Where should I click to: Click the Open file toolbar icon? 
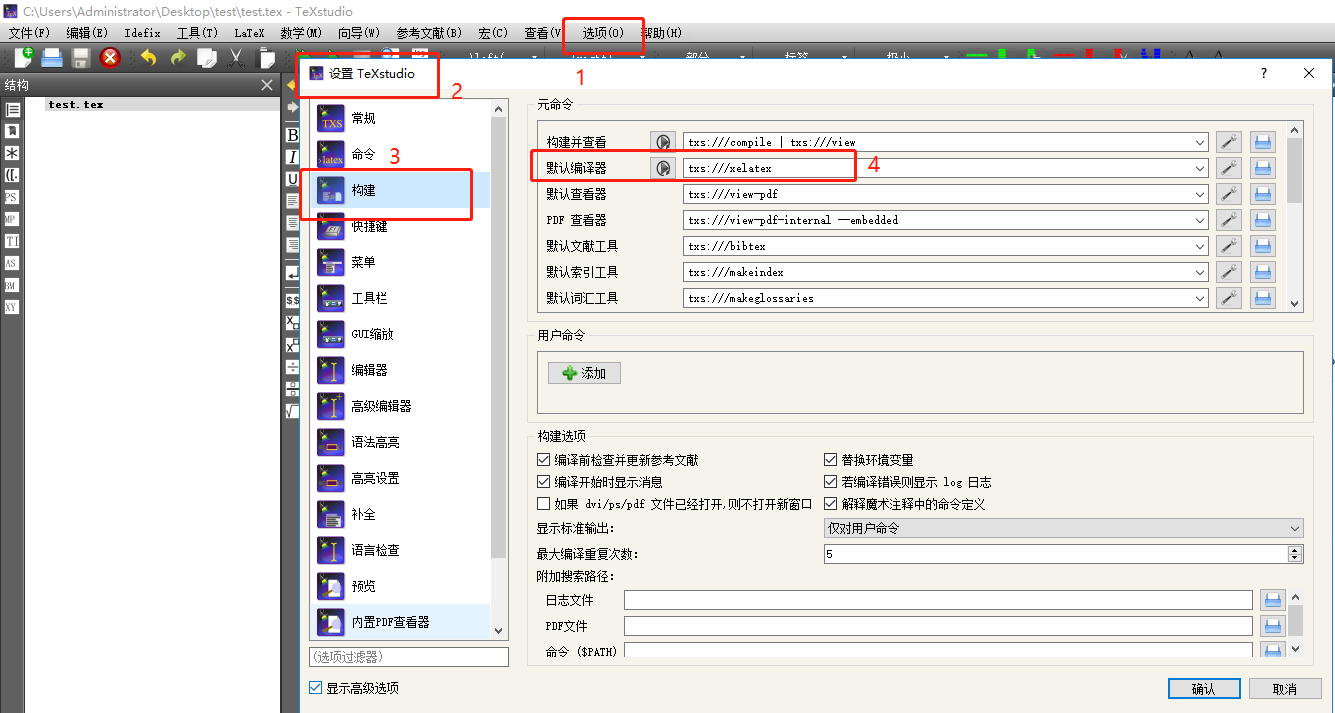tap(52, 58)
